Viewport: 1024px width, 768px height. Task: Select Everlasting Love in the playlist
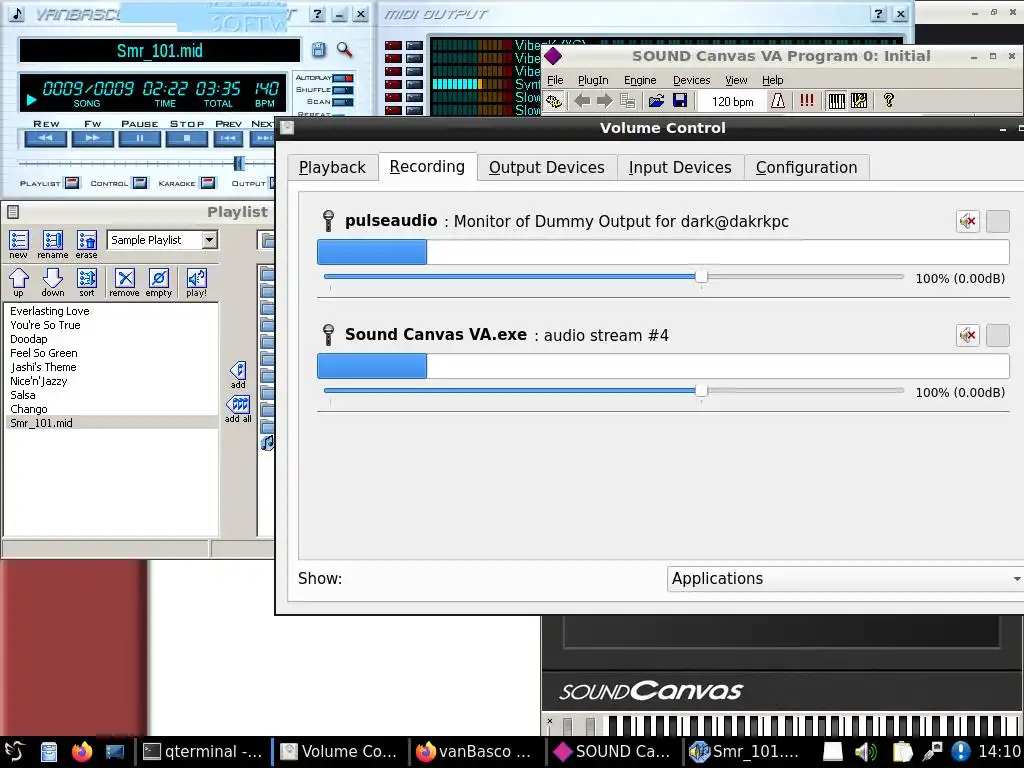50,311
